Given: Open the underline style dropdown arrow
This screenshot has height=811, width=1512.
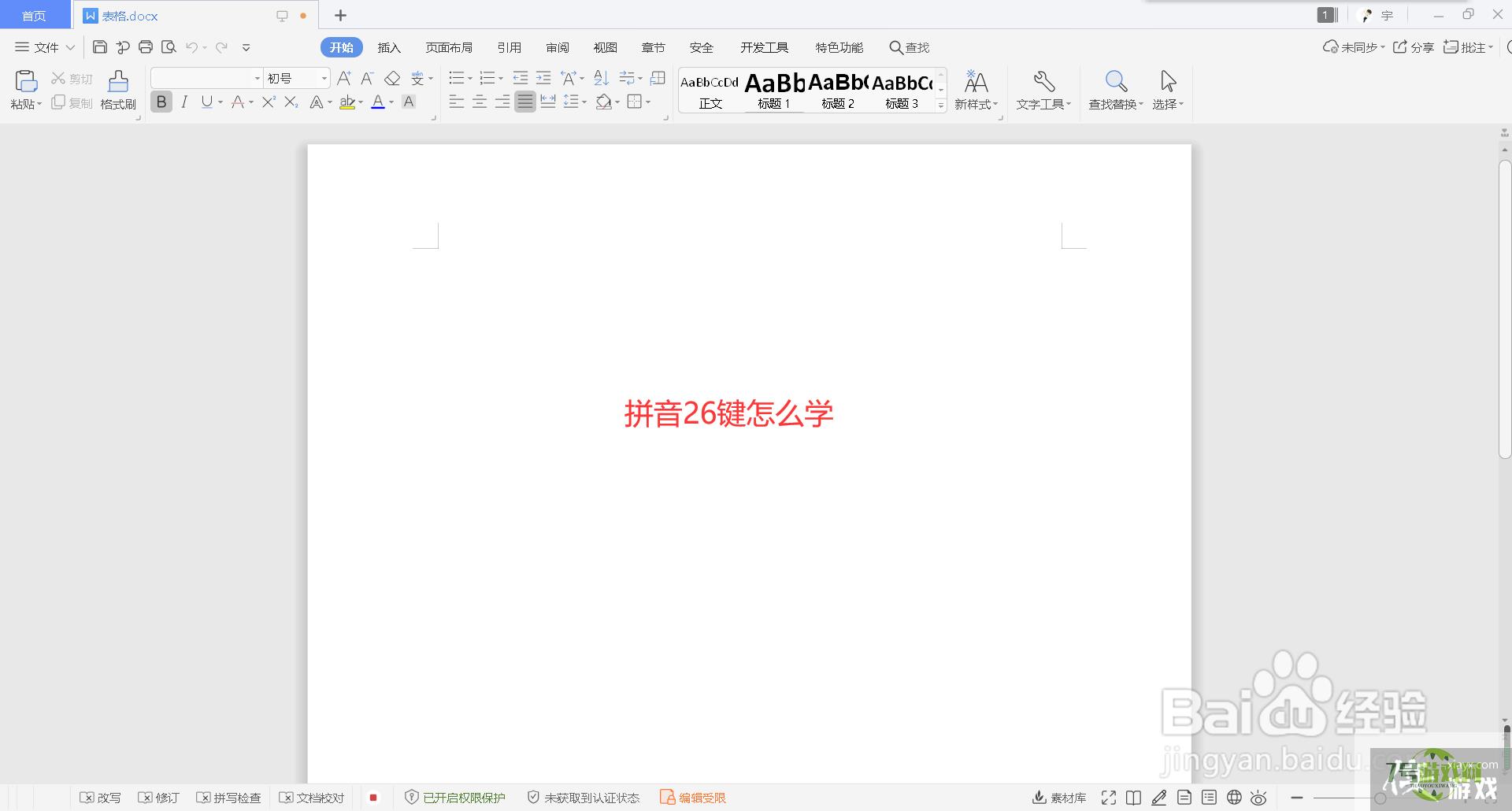Looking at the screenshot, I should pyautogui.click(x=220, y=102).
